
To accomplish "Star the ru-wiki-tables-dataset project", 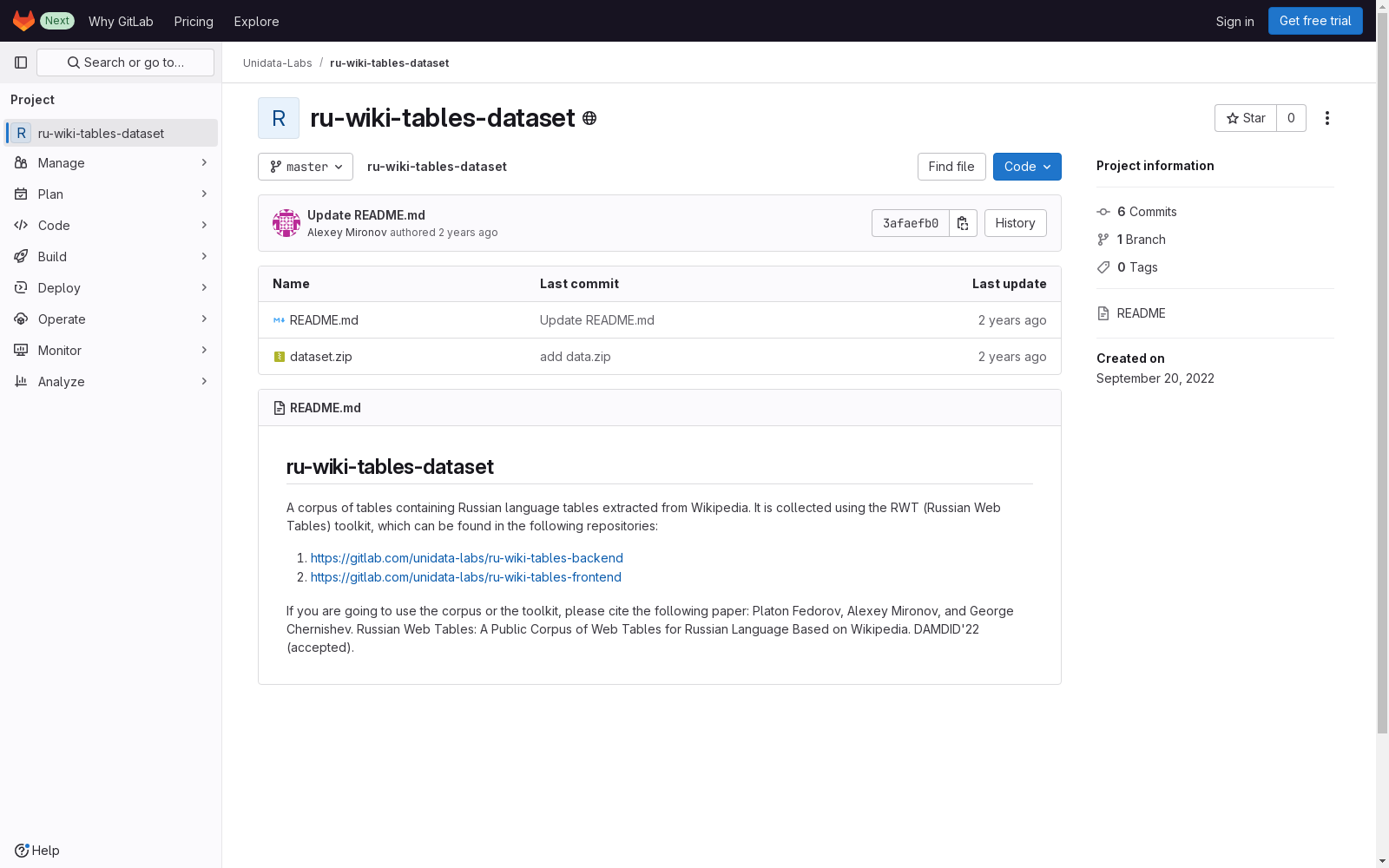I will pyautogui.click(x=1246, y=118).
